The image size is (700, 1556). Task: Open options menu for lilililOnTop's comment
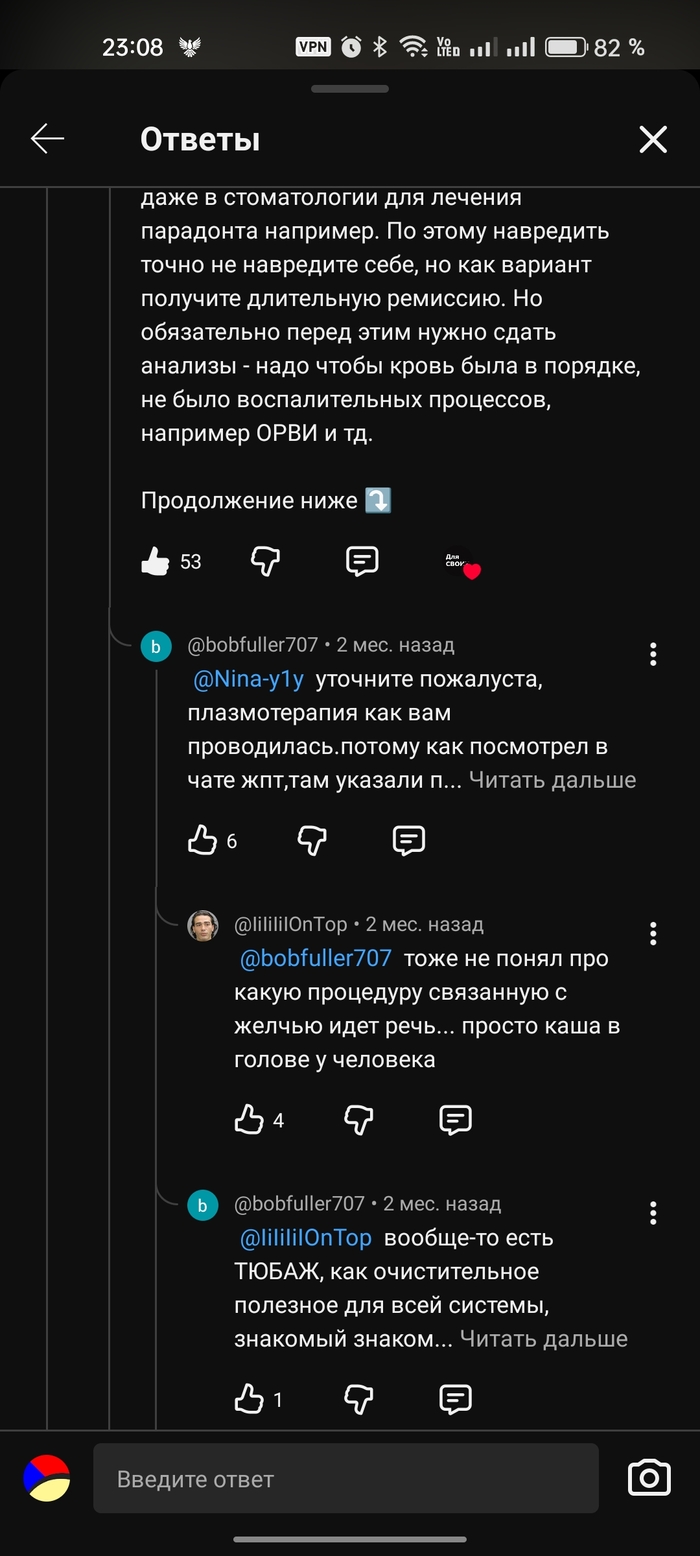pos(653,933)
